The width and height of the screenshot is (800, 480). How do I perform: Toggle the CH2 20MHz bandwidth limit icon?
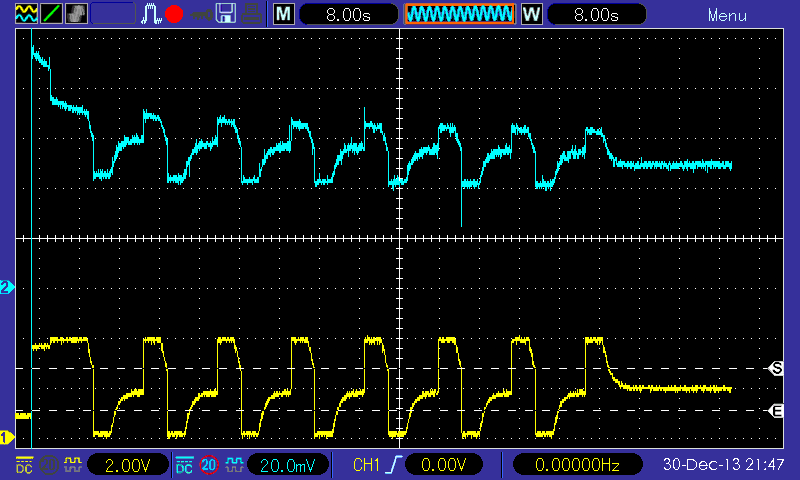click(209, 465)
